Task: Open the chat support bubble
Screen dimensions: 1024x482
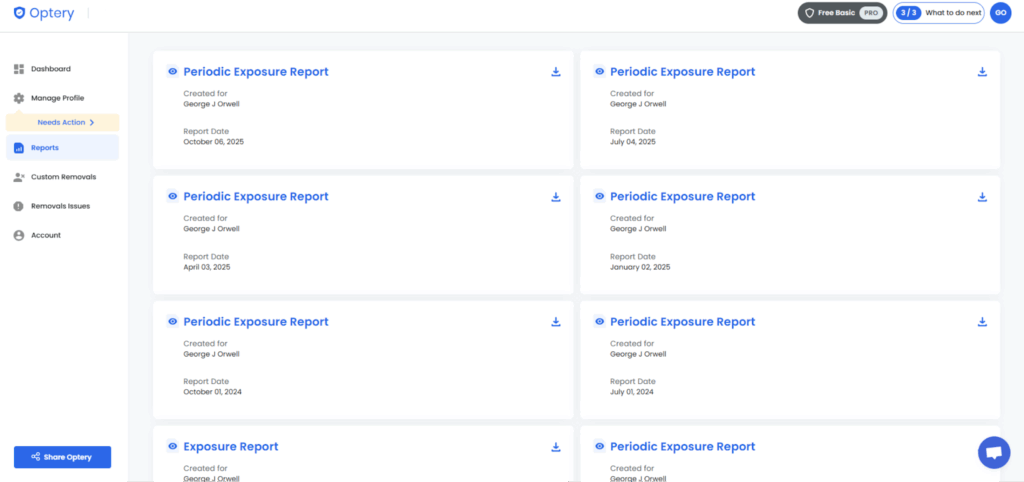Action: coord(994,453)
